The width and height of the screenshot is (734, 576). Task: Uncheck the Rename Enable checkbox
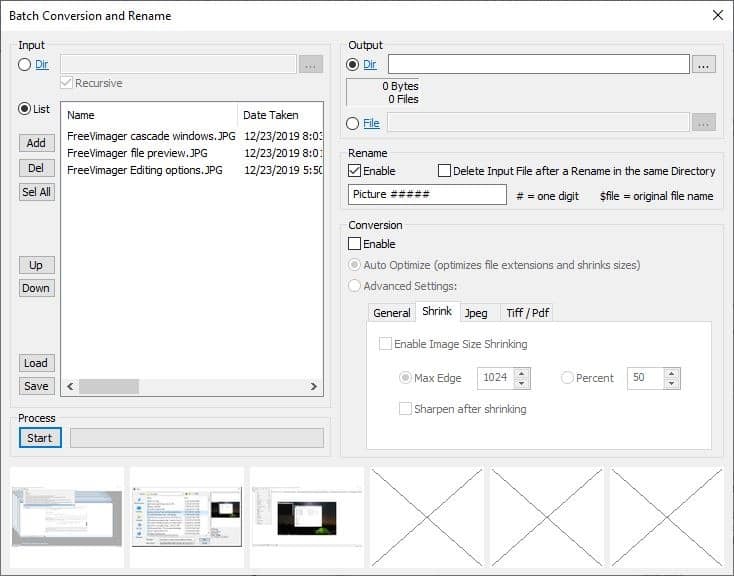(355, 171)
